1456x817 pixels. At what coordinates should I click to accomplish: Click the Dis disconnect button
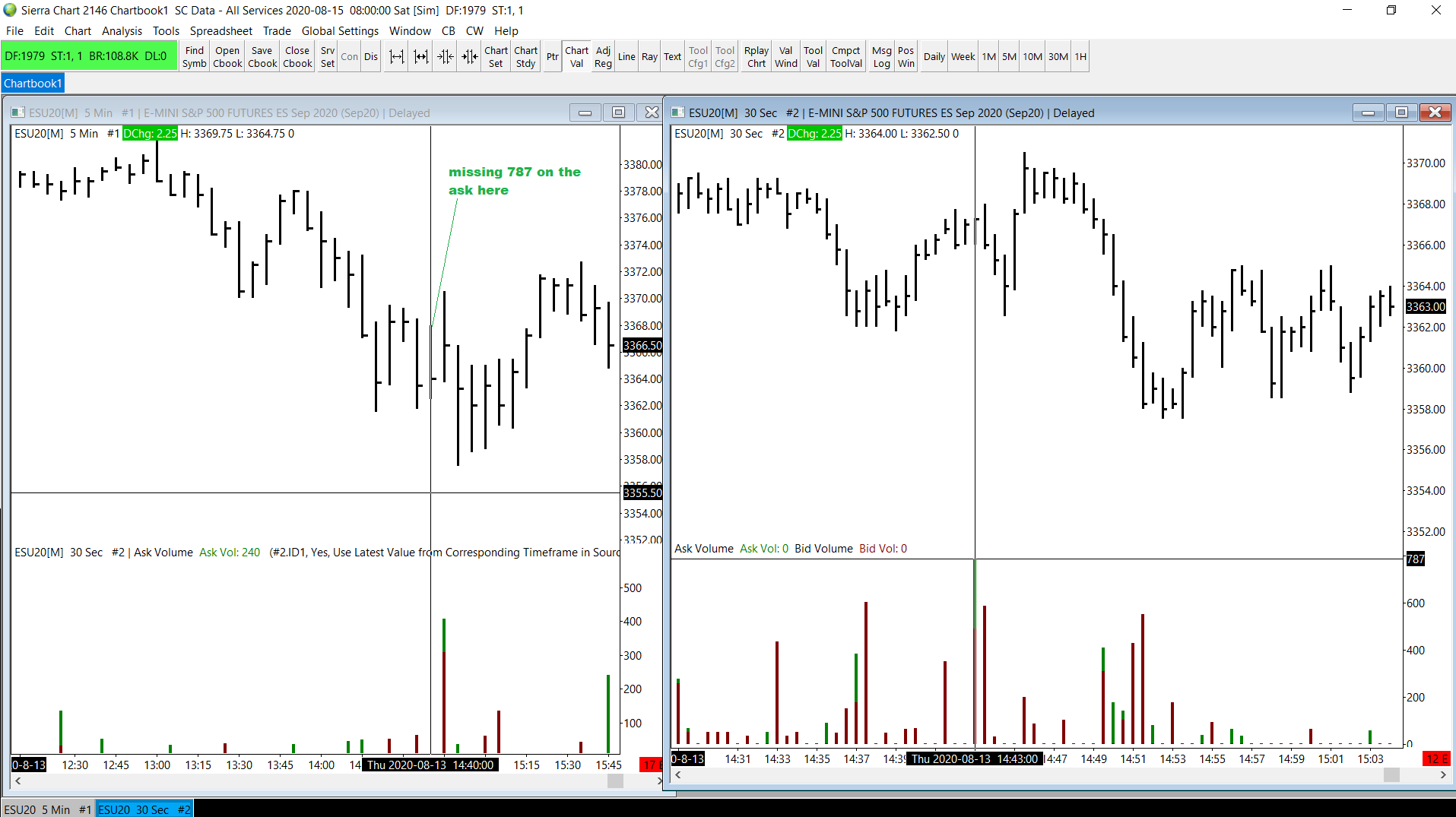(371, 57)
